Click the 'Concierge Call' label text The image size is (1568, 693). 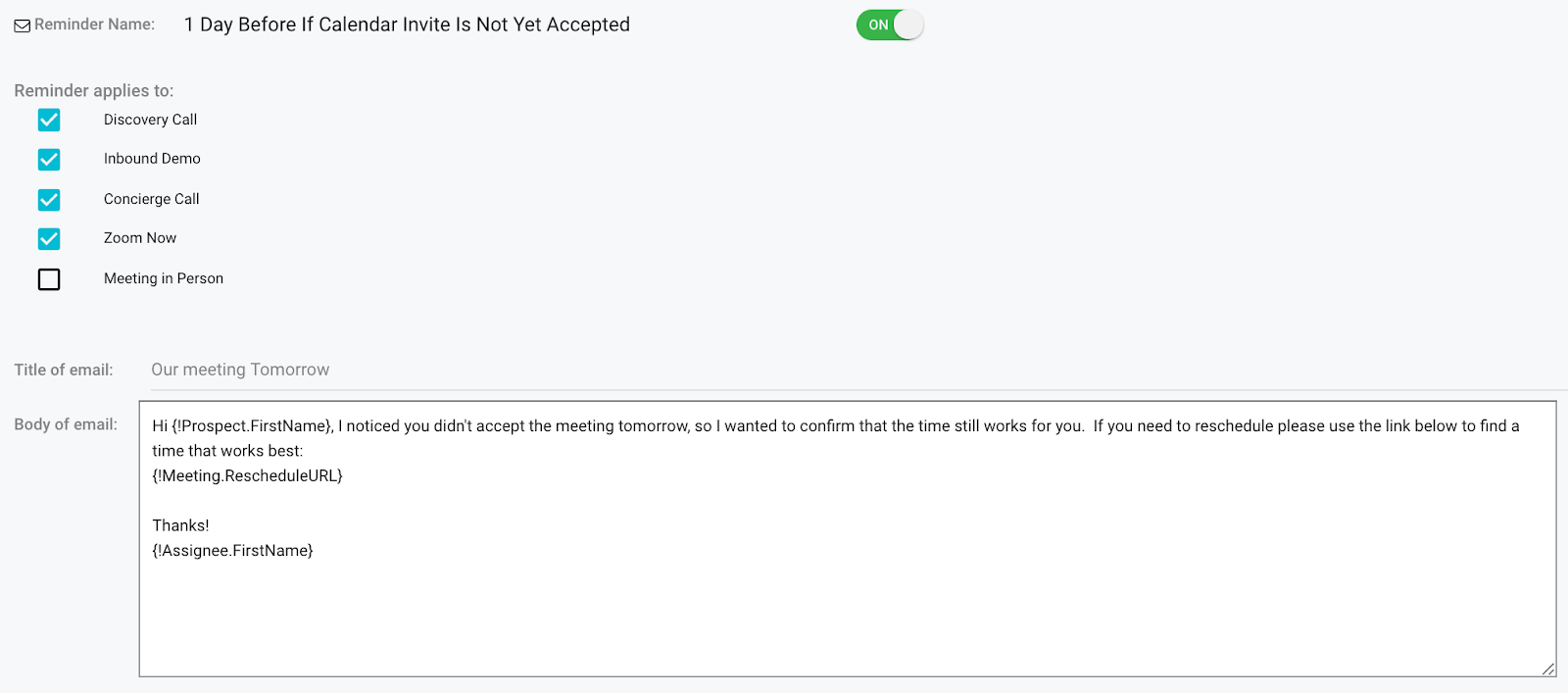click(x=151, y=199)
